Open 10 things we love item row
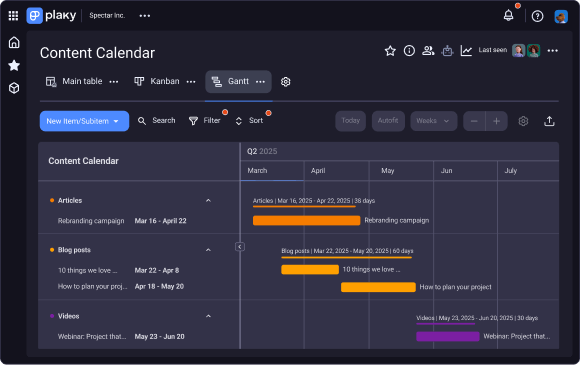The width and height of the screenshot is (580, 365). [x=88, y=270]
